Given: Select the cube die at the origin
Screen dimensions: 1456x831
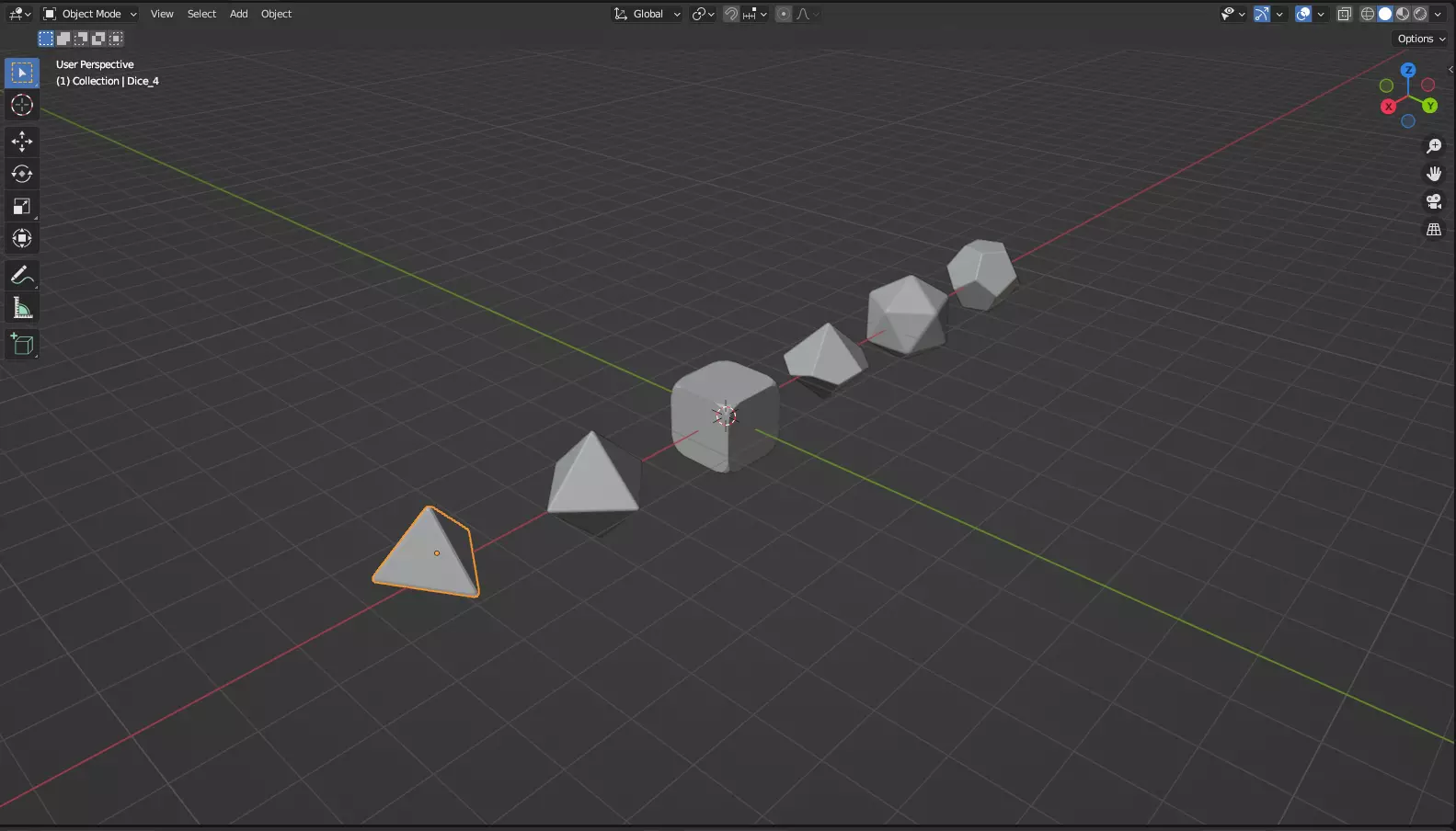Looking at the screenshot, I should 724,416.
